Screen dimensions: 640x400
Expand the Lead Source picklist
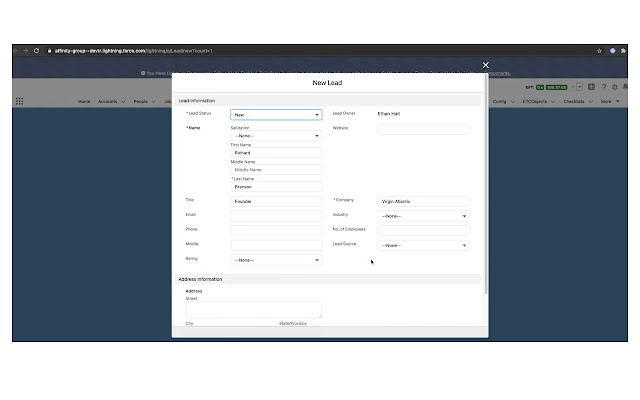click(x=423, y=245)
